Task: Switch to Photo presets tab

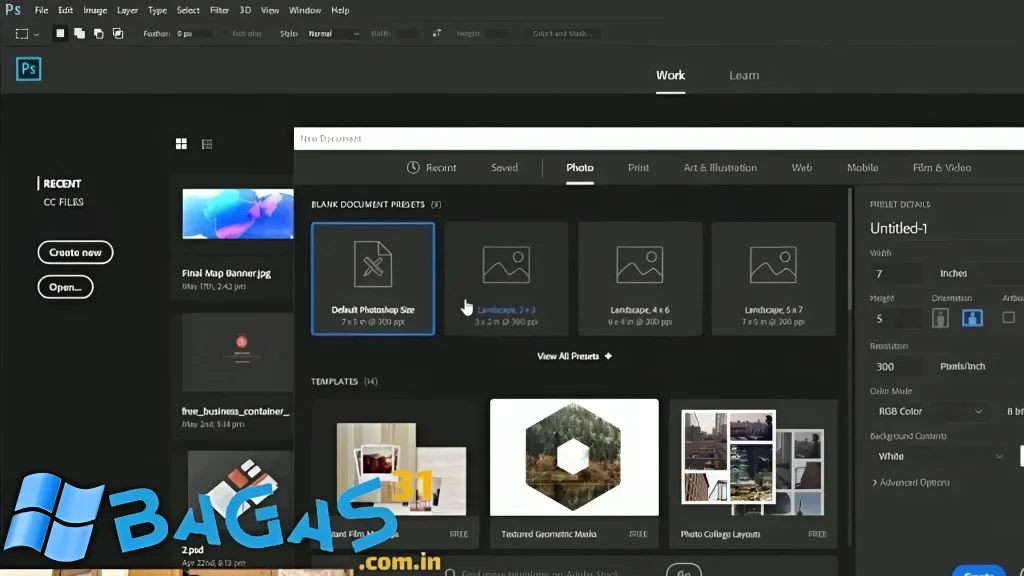Action: pyautogui.click(x=580, y=167)
